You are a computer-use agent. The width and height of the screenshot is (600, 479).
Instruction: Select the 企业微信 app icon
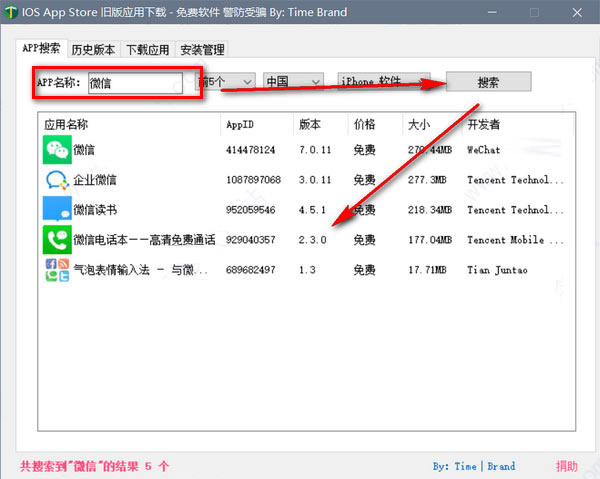(57, 180)
